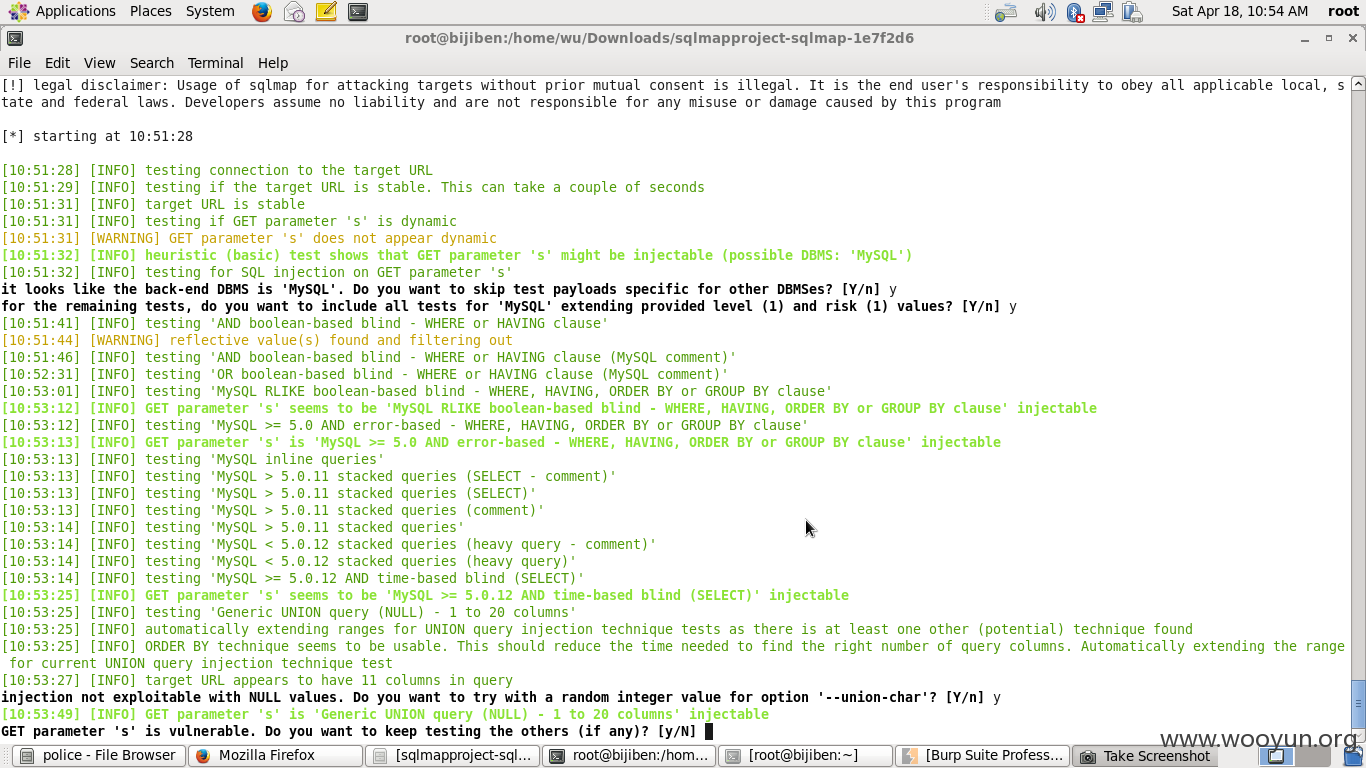Image resolution: width=1366 pixels, height=768 pixels.
Task: Launch a new terminal from panel icon
Action: (x=358, y=12)
